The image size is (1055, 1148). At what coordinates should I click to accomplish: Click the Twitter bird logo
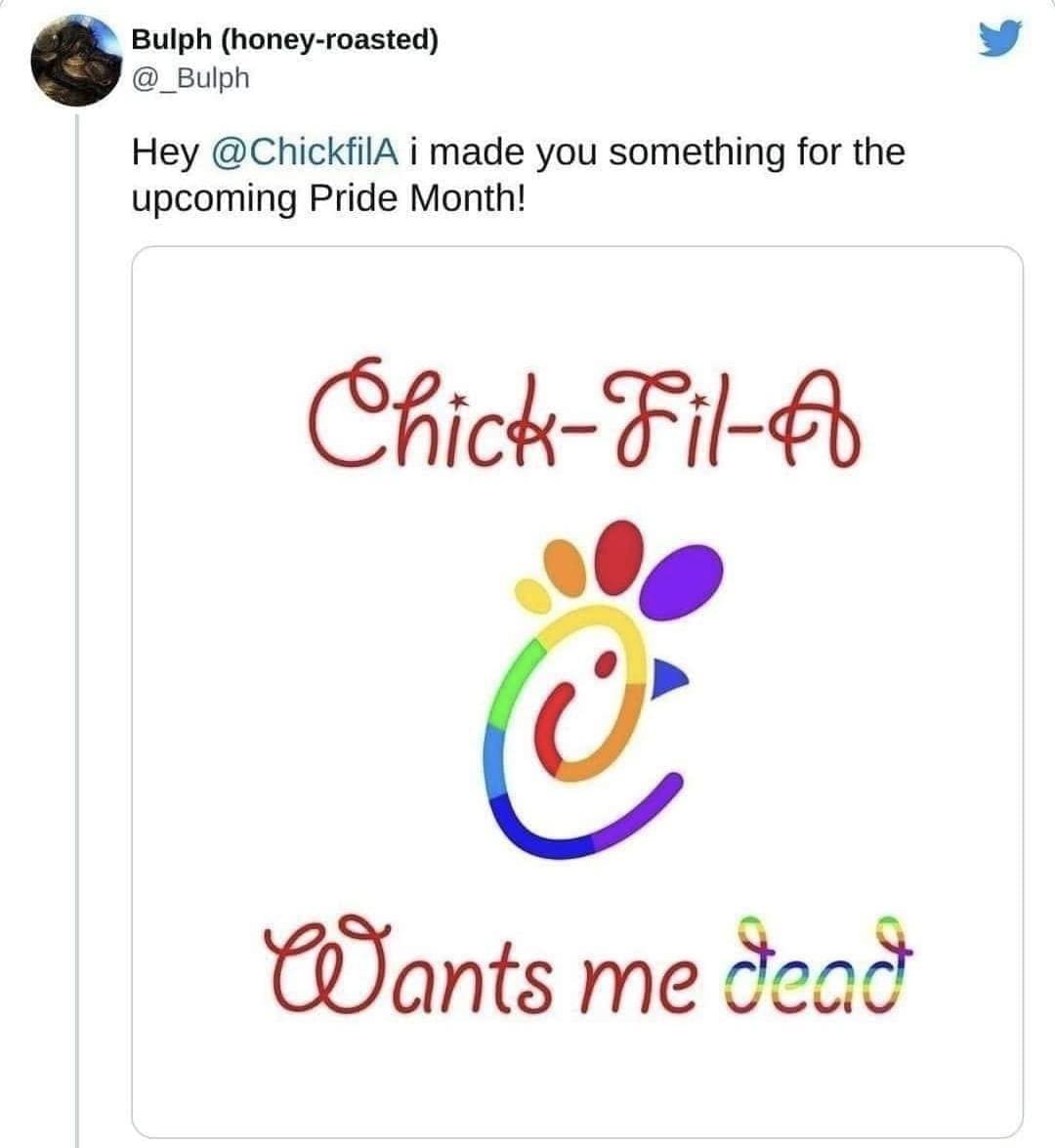point(998,39)
